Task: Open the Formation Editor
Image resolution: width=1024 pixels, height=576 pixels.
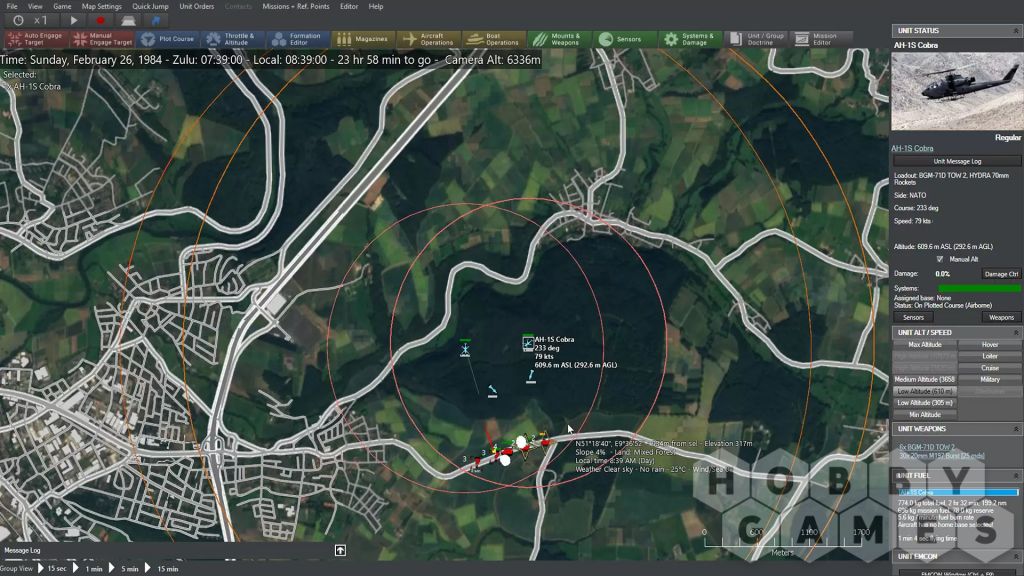Action: tap(298, 39)
